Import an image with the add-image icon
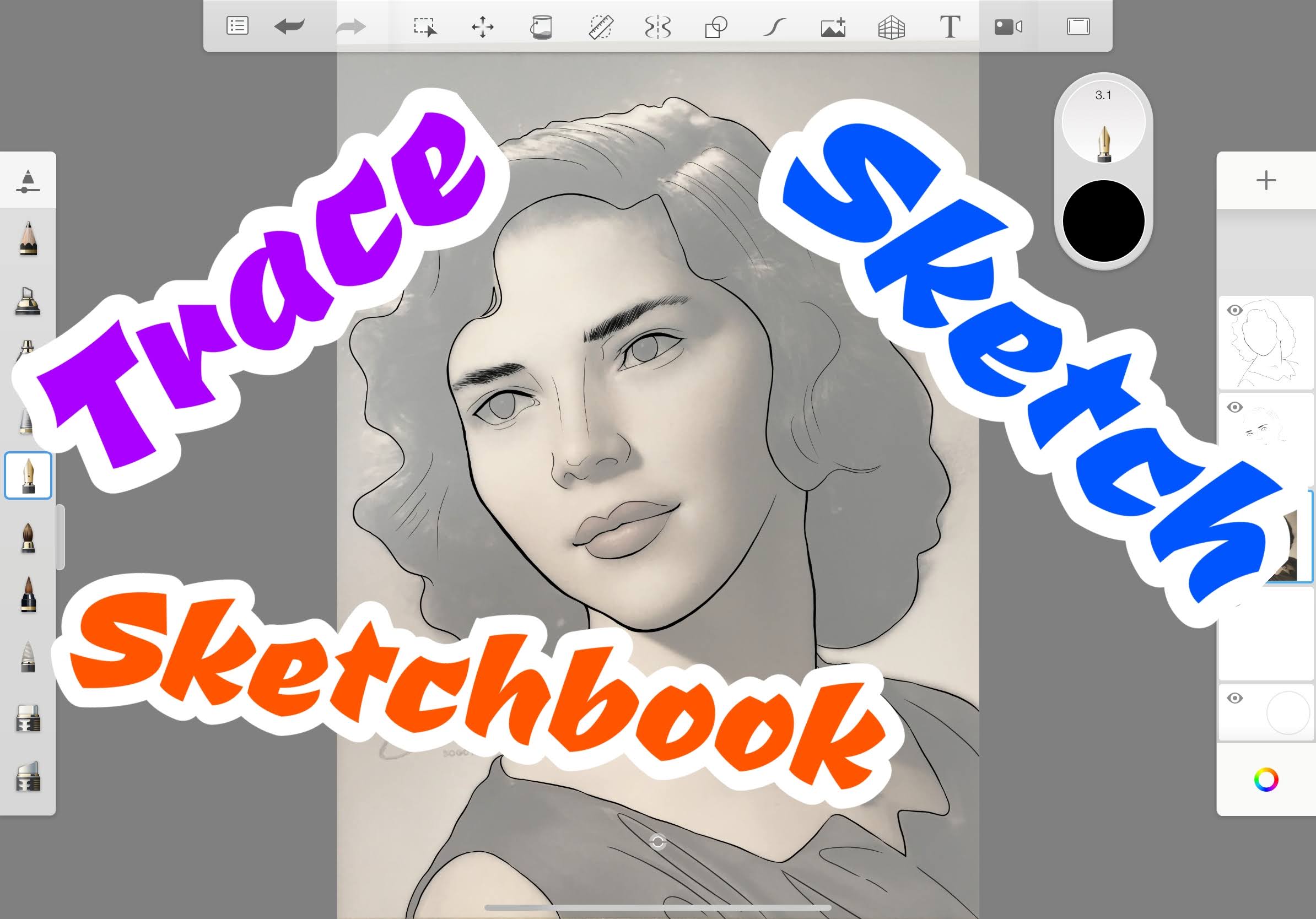Screen dimensions: 1316x919 point(833,27)
